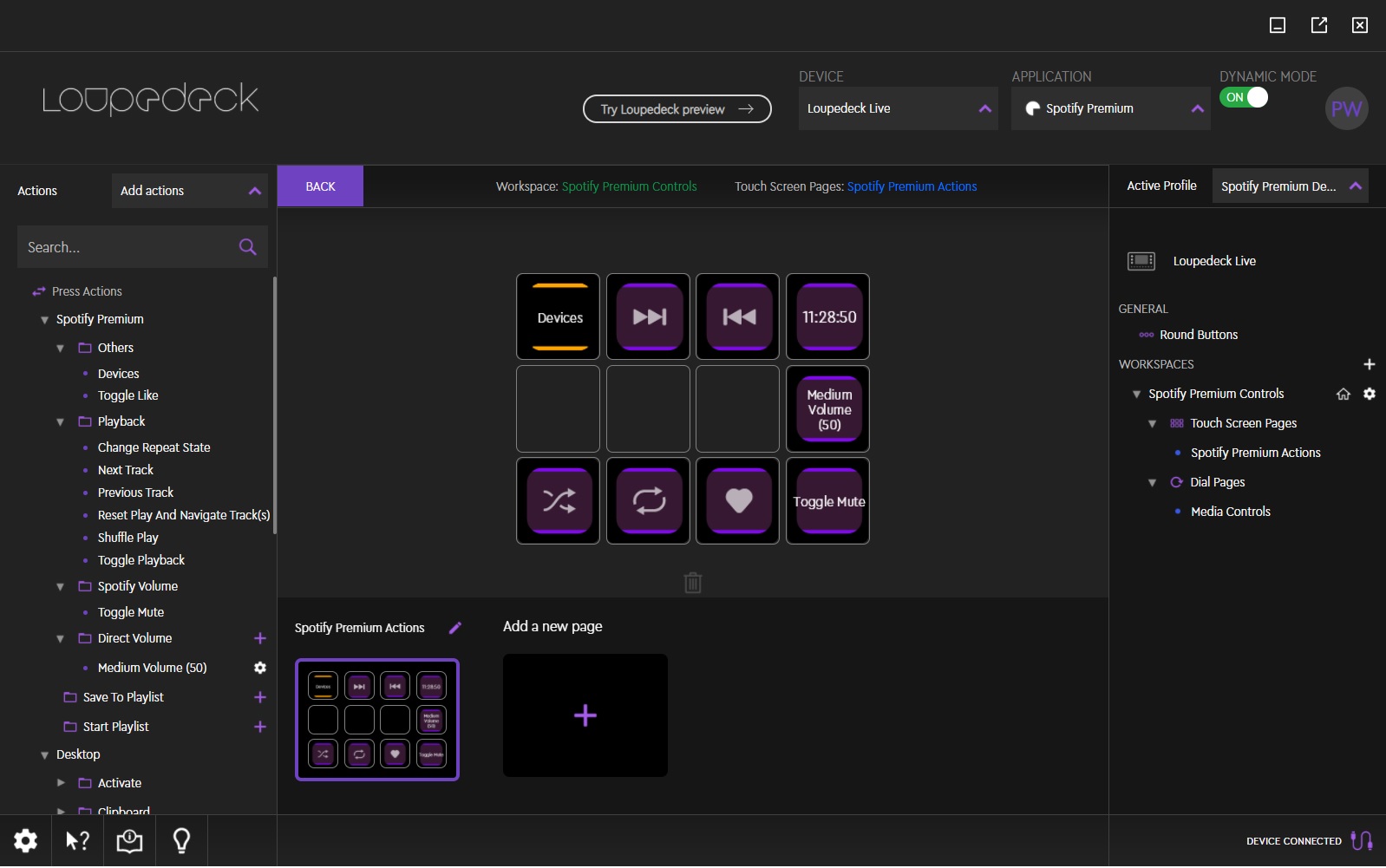Select the Previous Track grid button
The width and height of the screenshot is (1386, 868).
click(x=738, y=317)
